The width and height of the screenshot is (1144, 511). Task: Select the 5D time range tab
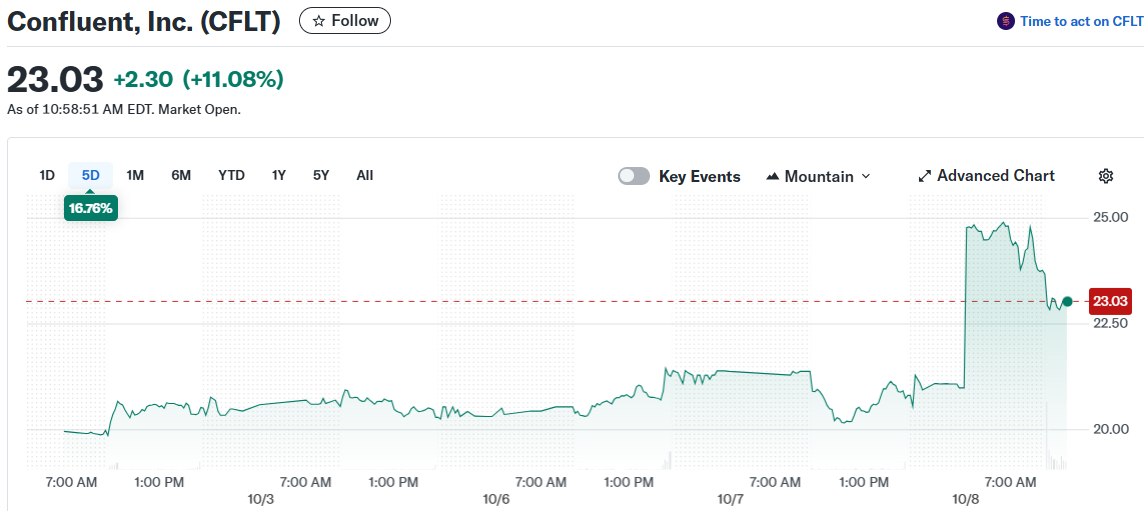click(91, 175)
